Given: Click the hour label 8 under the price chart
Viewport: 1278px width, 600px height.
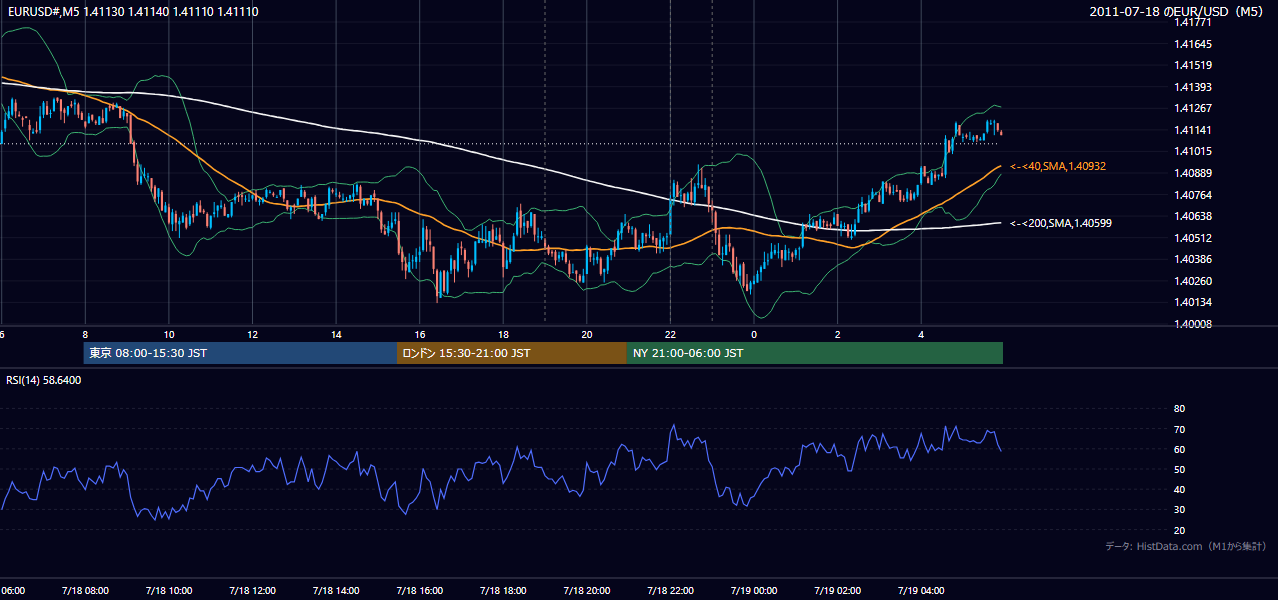Looking at the screenshot, I should [85, 334].
